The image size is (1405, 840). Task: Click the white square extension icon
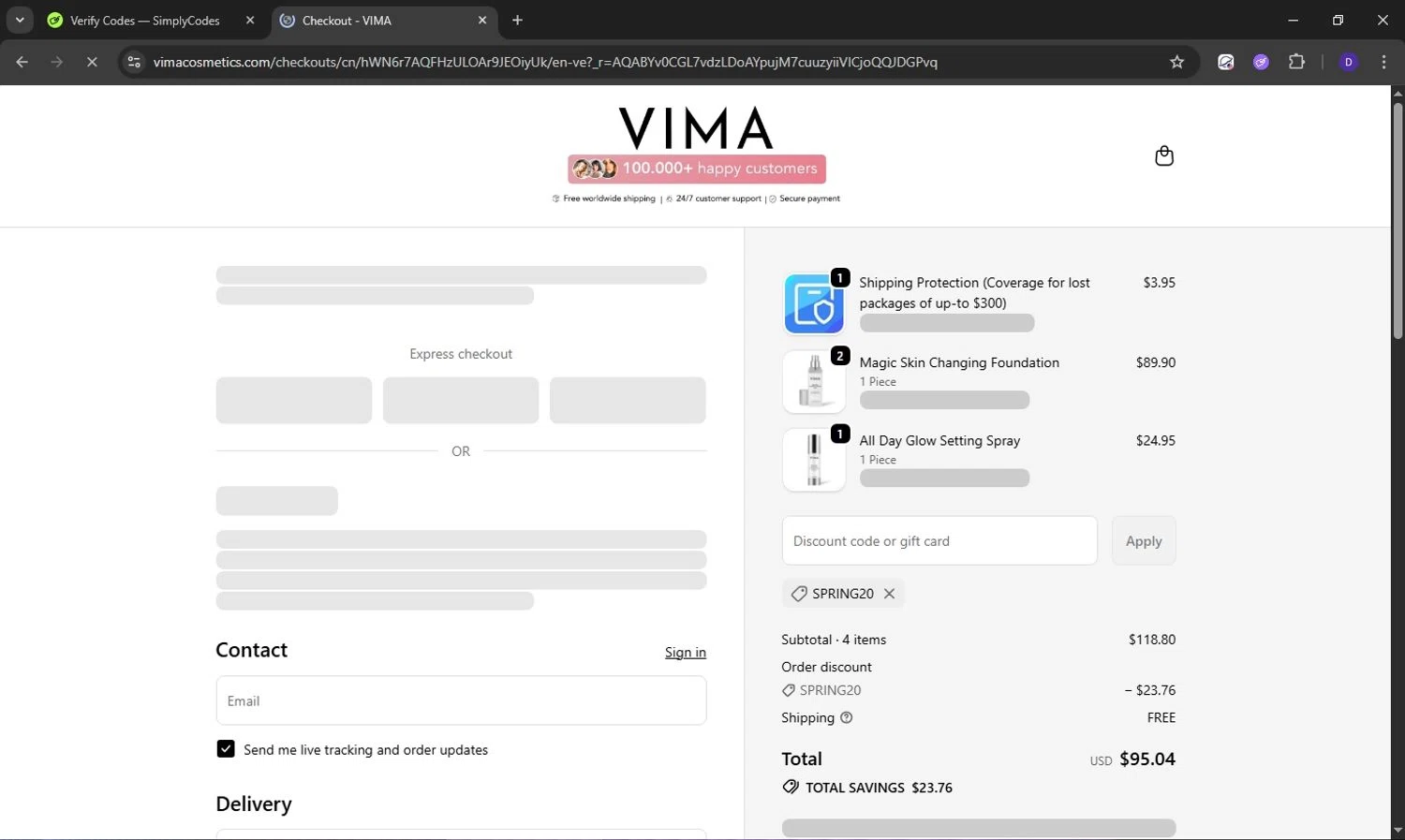1226,62
